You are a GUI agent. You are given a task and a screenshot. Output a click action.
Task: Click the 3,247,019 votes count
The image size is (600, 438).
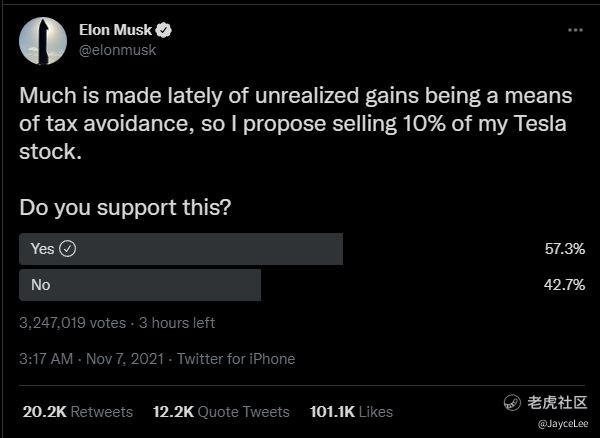73,323
